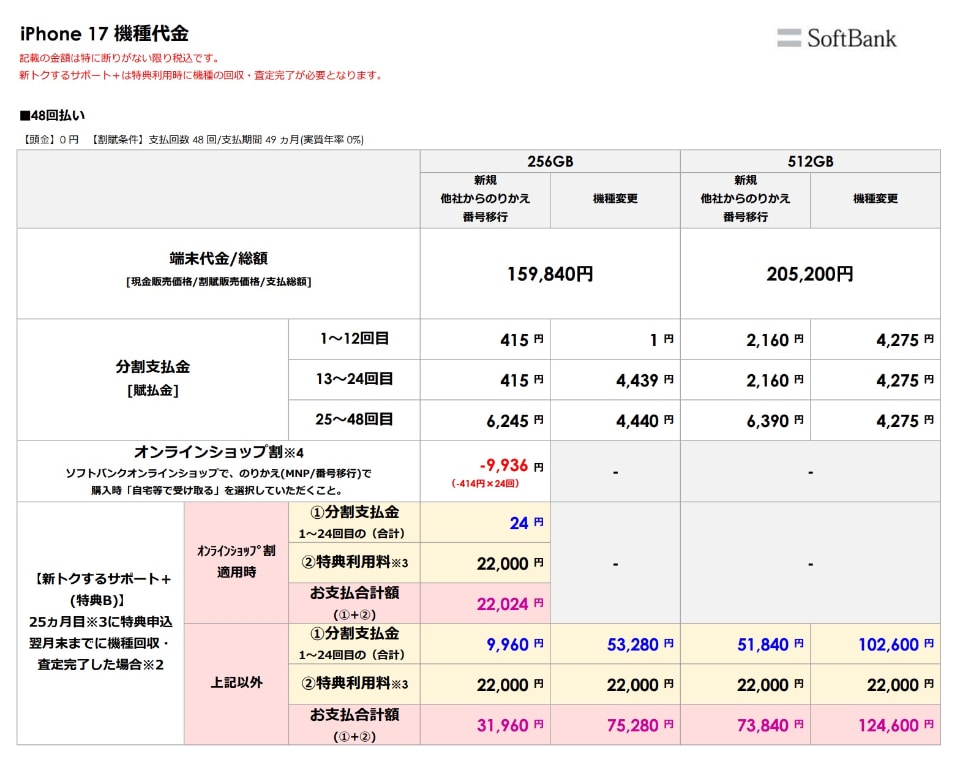This screenshot has width=960, height=762.
Task: Select the "機種変更" header under 512GB
Action: 875,198
